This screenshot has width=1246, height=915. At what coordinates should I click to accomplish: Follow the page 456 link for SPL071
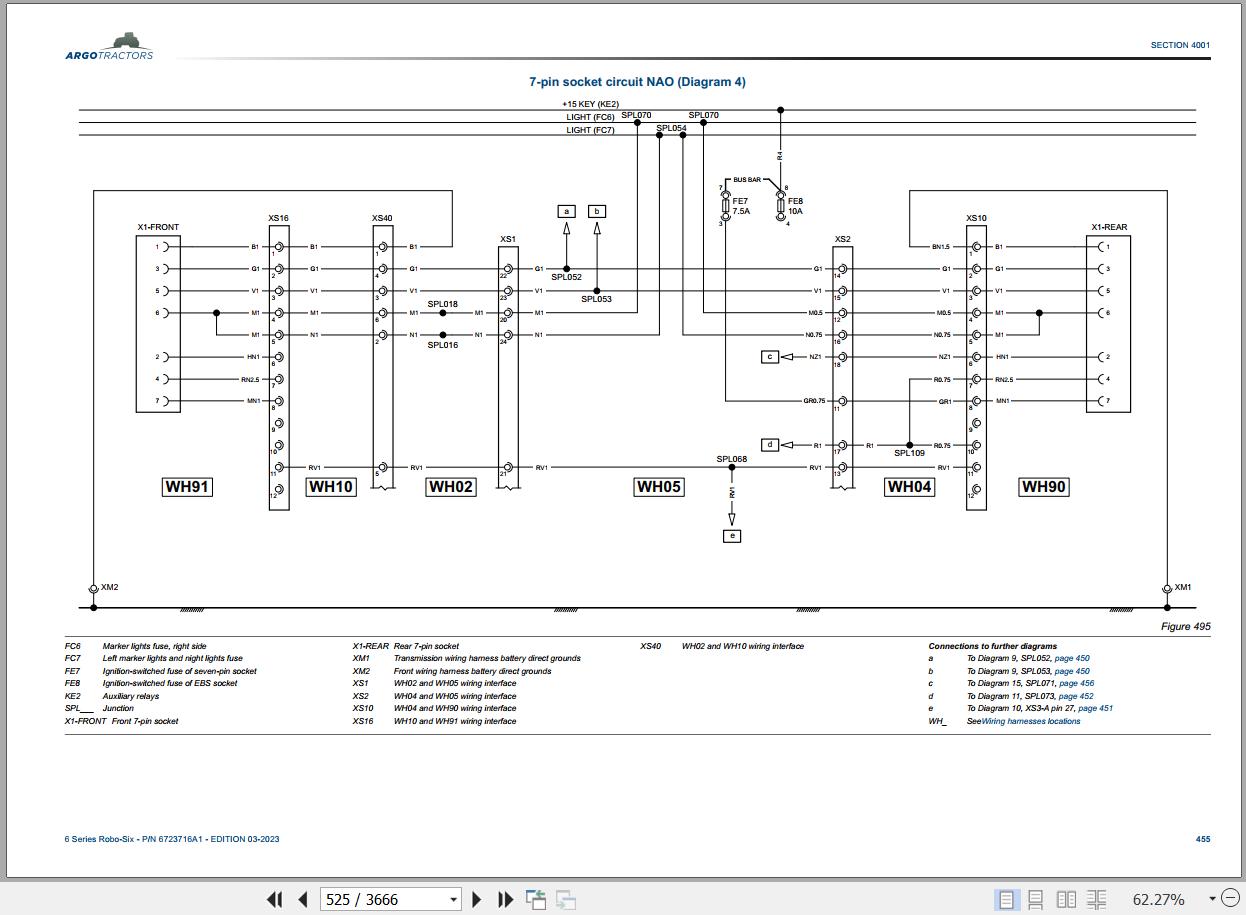(x=1076, y=684)
